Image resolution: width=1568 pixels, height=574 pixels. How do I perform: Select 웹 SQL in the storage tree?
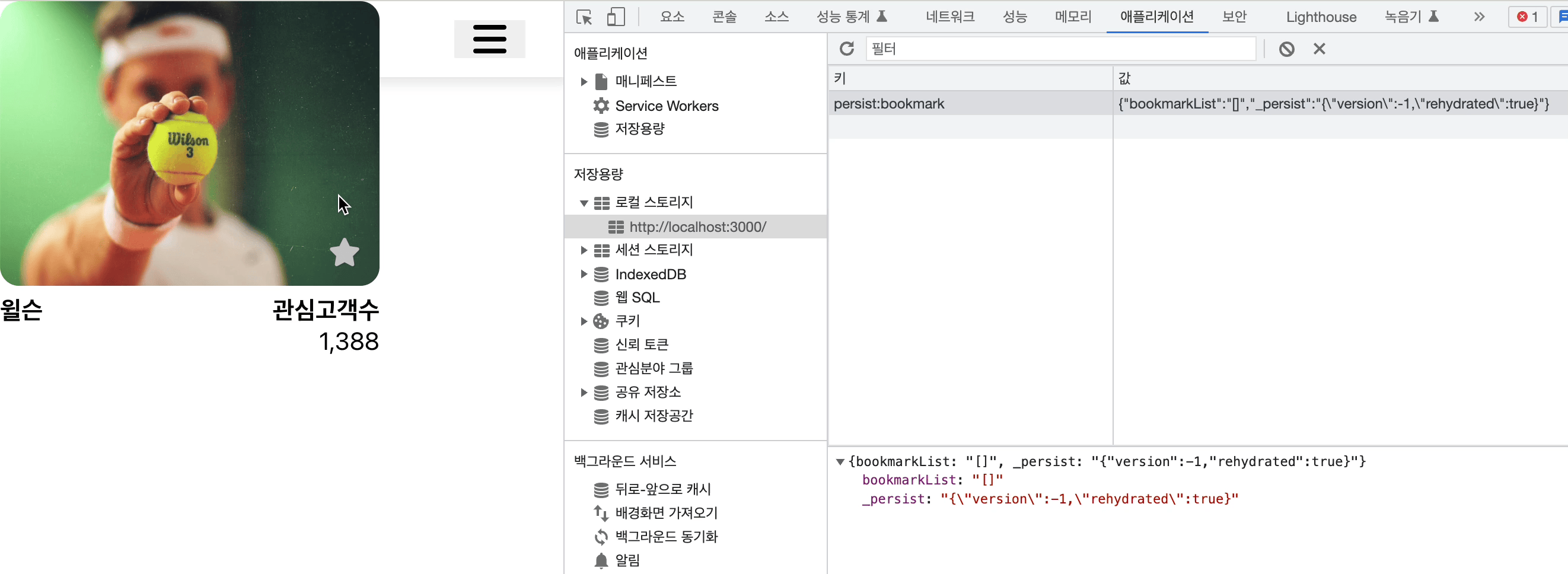click(x=638, y=298)
